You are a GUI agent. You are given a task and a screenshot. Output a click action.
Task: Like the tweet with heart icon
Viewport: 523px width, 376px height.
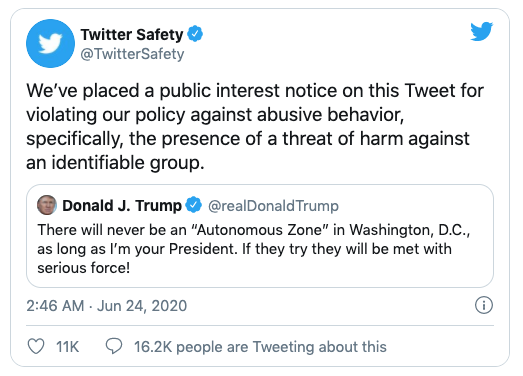click(36, 346)
